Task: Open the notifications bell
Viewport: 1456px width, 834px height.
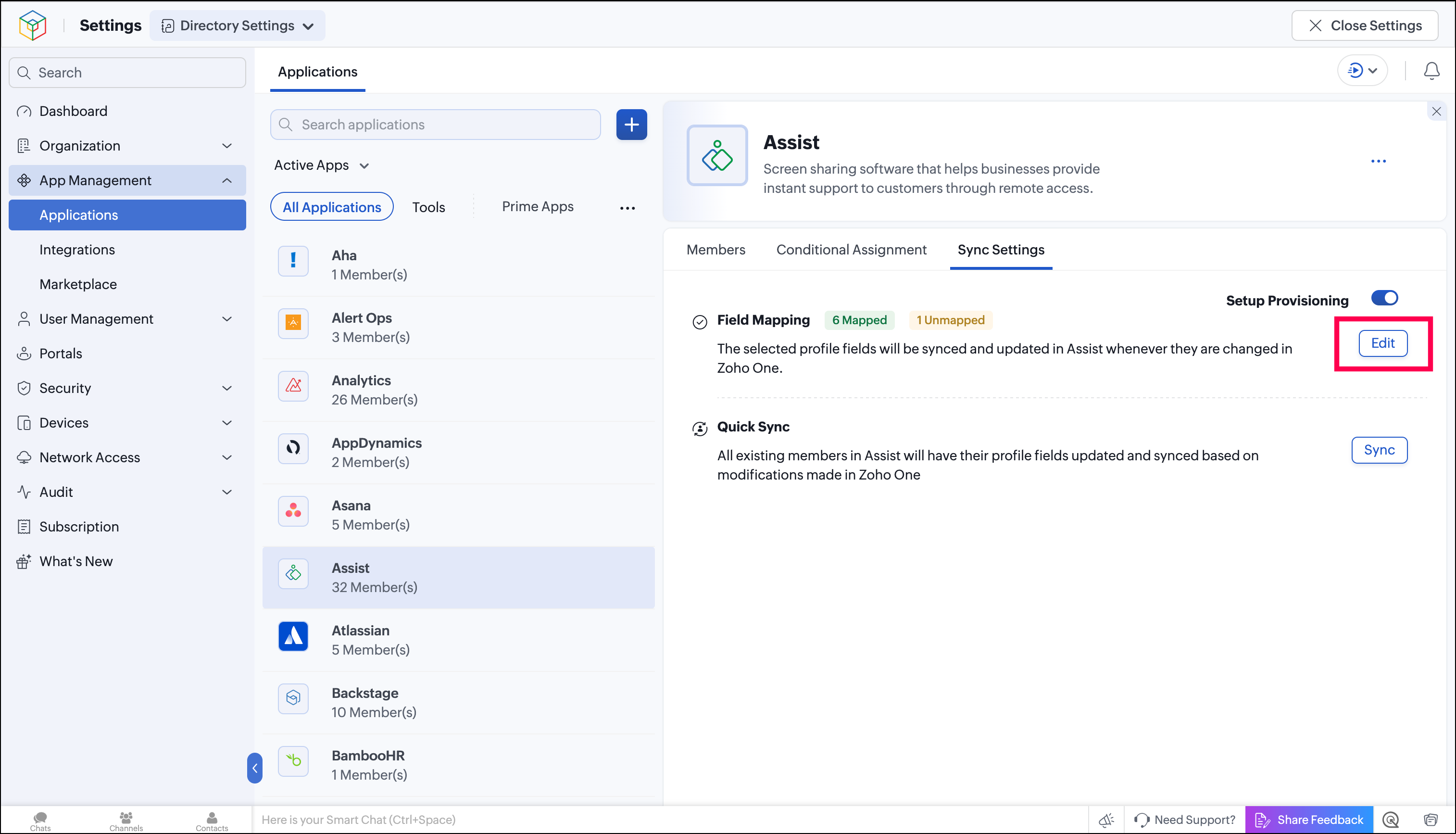Action: coord(1431,71)
